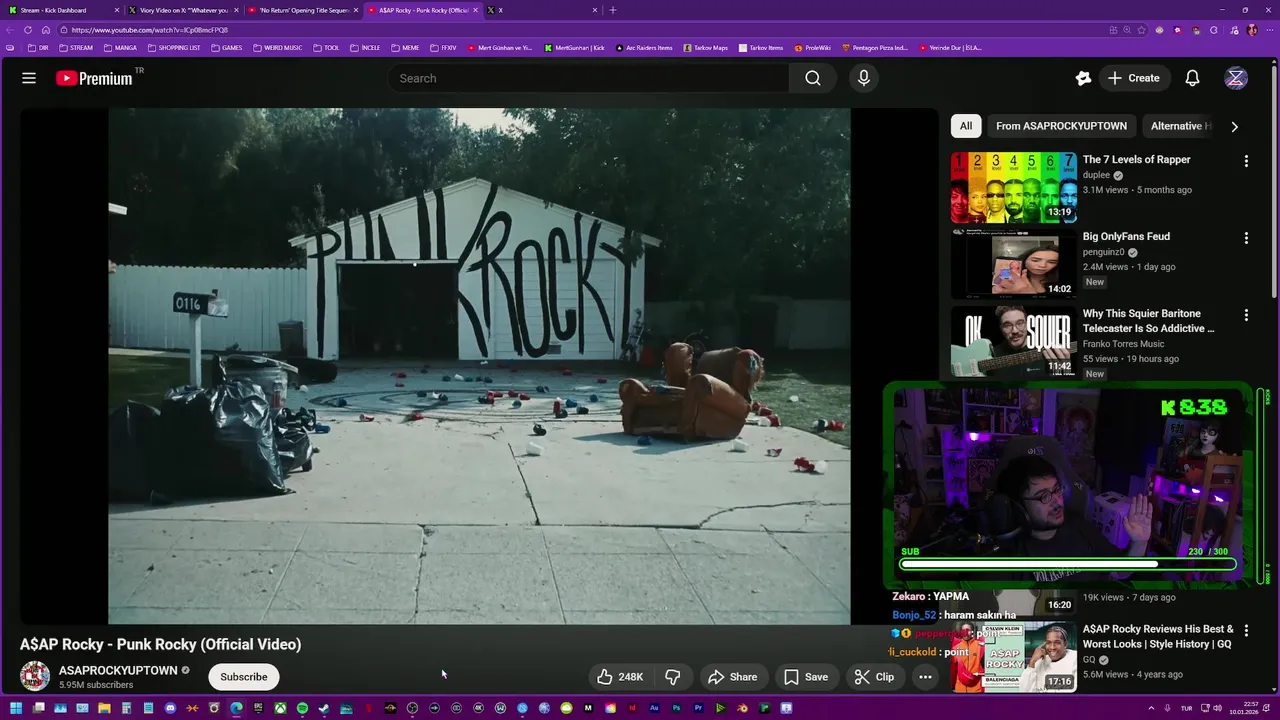This screenshot has height=720, width=1280.
Task: Click the Punk Rocky video player
Action: pos(479,366)
